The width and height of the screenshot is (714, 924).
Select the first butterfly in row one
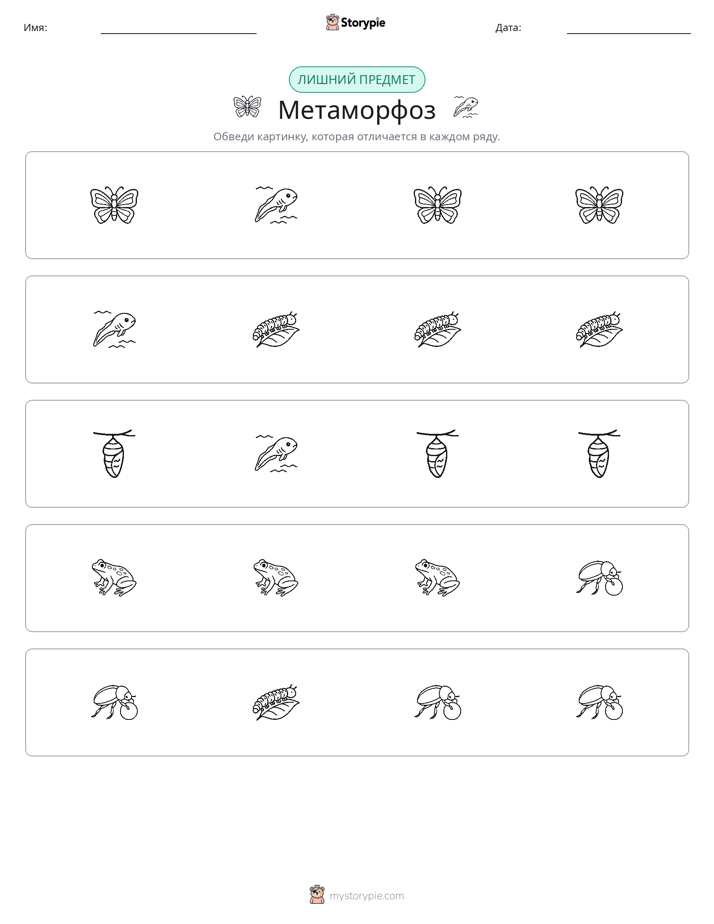point(114,205)
